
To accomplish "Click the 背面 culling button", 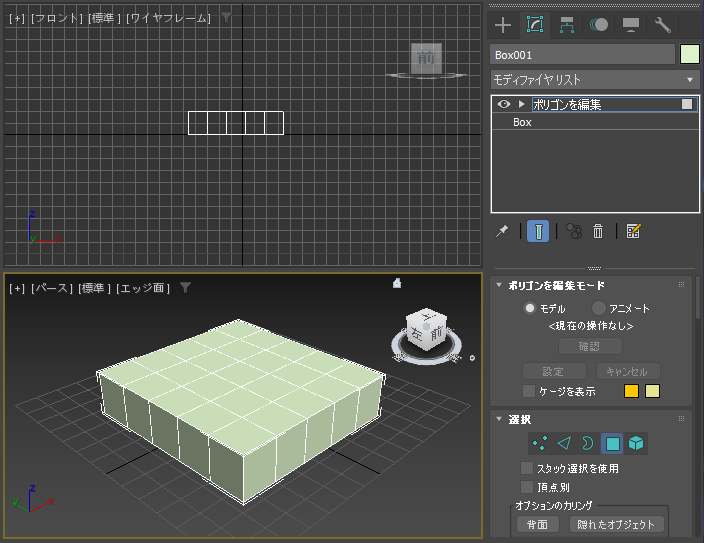I will click(537, 524).
